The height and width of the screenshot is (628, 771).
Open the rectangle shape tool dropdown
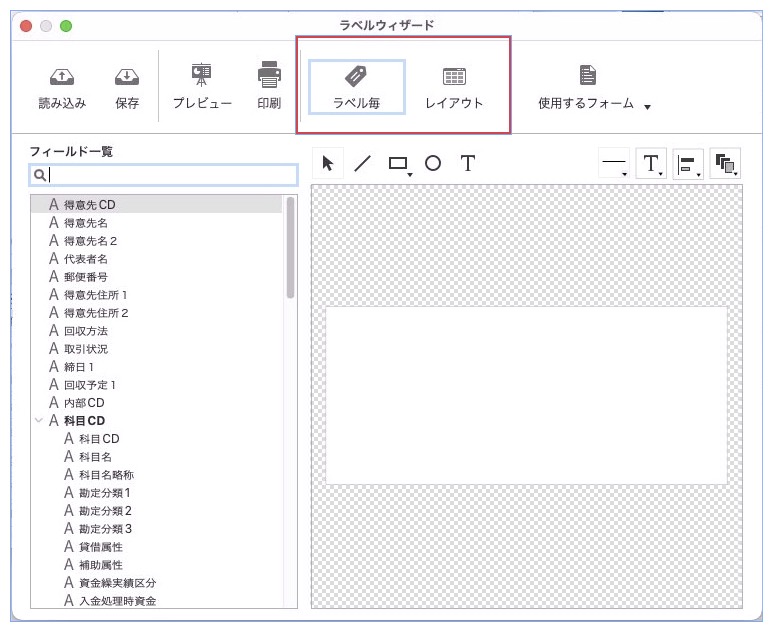400,164
